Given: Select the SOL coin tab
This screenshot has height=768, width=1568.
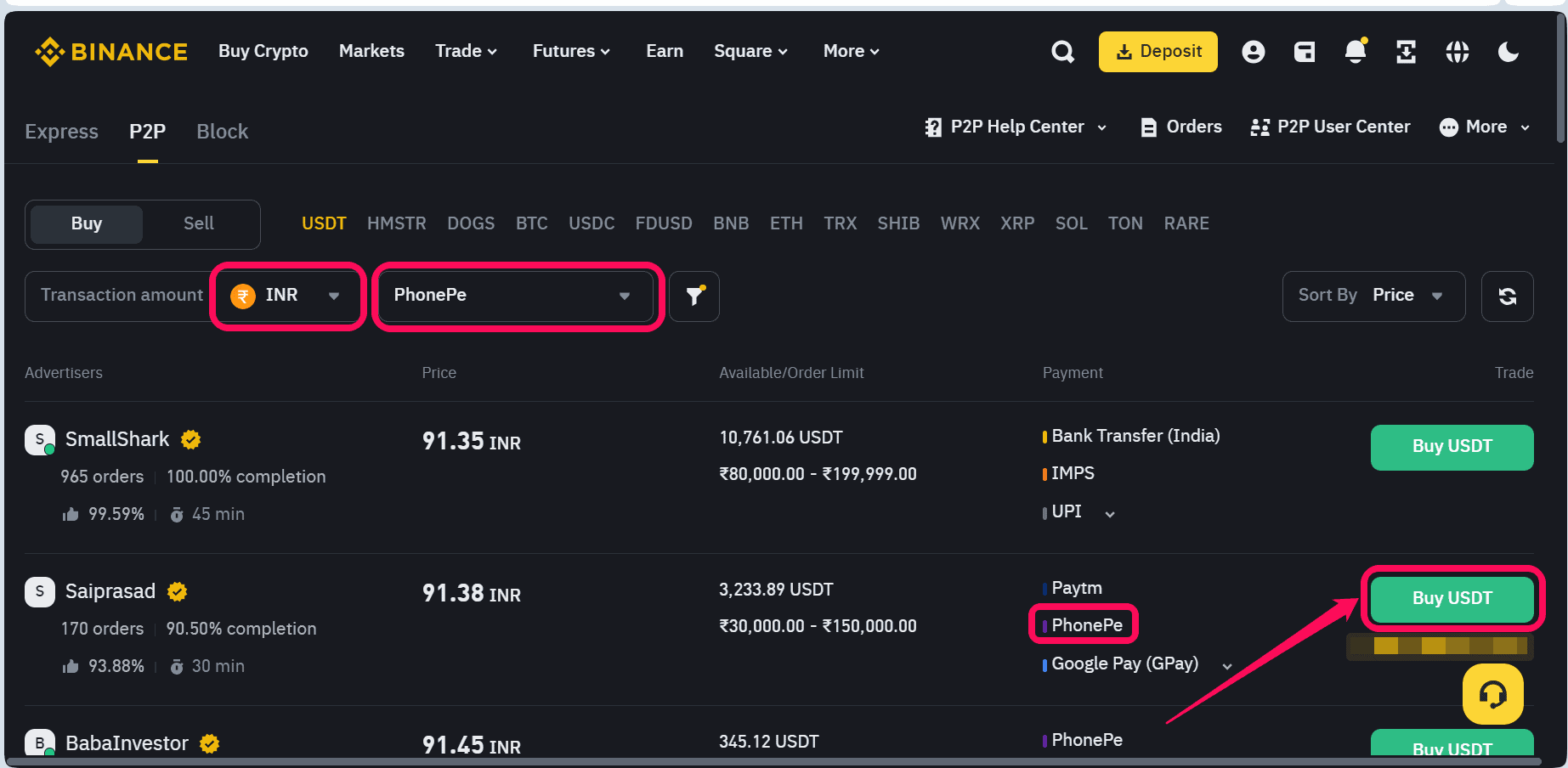Looking at the screenshot, I should pos(1071,223).
